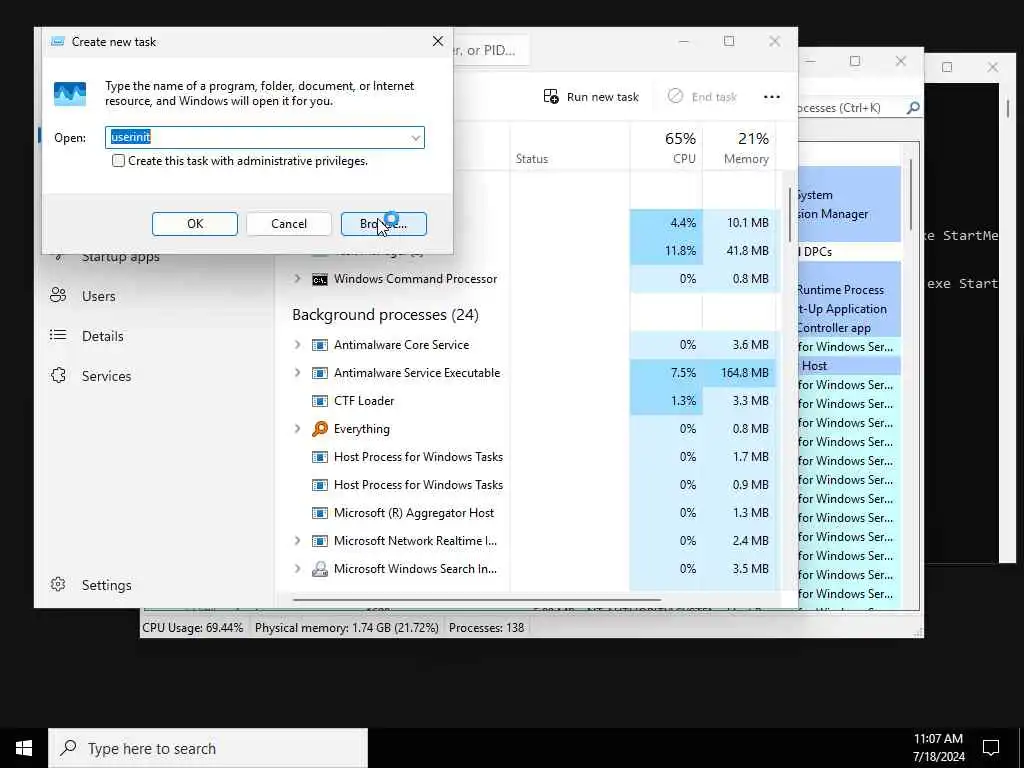
Task: Expand Windows Command Processor row
Action: [297, 279]
